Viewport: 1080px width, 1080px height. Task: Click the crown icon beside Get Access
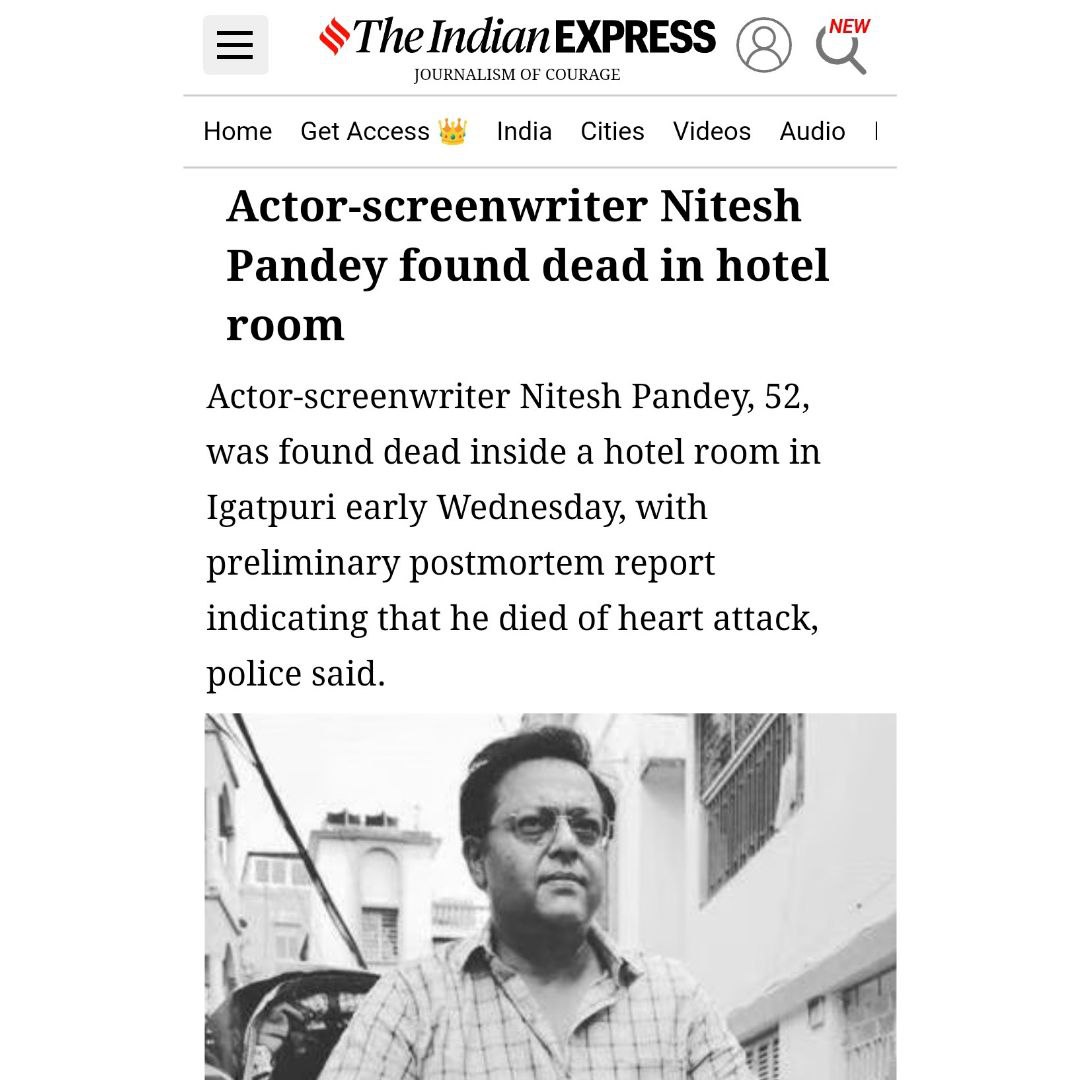[x=452, y=132]
